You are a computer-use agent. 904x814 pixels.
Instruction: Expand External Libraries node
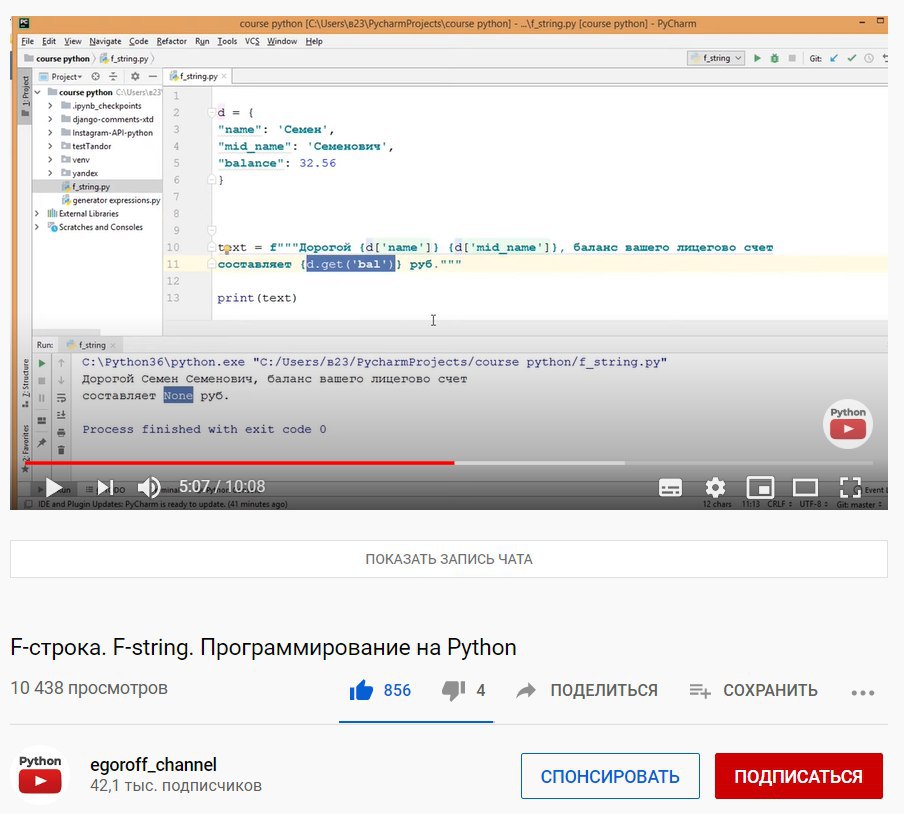[x=37, y=213]
